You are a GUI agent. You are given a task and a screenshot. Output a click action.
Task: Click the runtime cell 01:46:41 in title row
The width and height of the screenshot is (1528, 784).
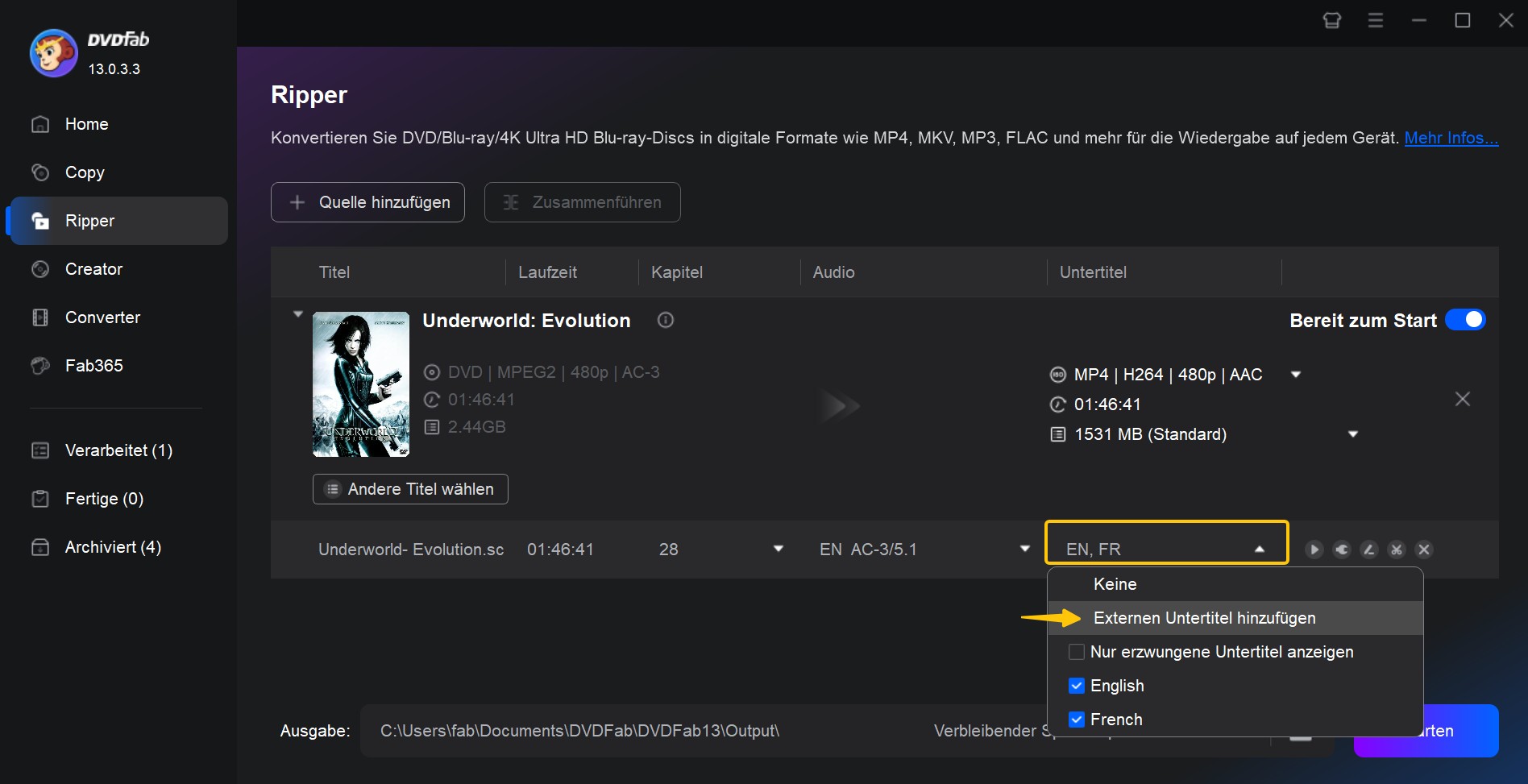[x=560, y=550]
